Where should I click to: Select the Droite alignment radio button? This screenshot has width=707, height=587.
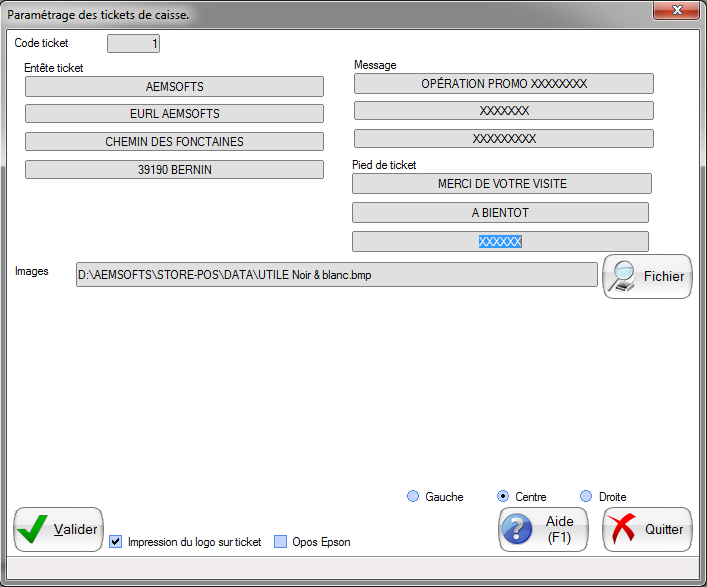[586, 496]
